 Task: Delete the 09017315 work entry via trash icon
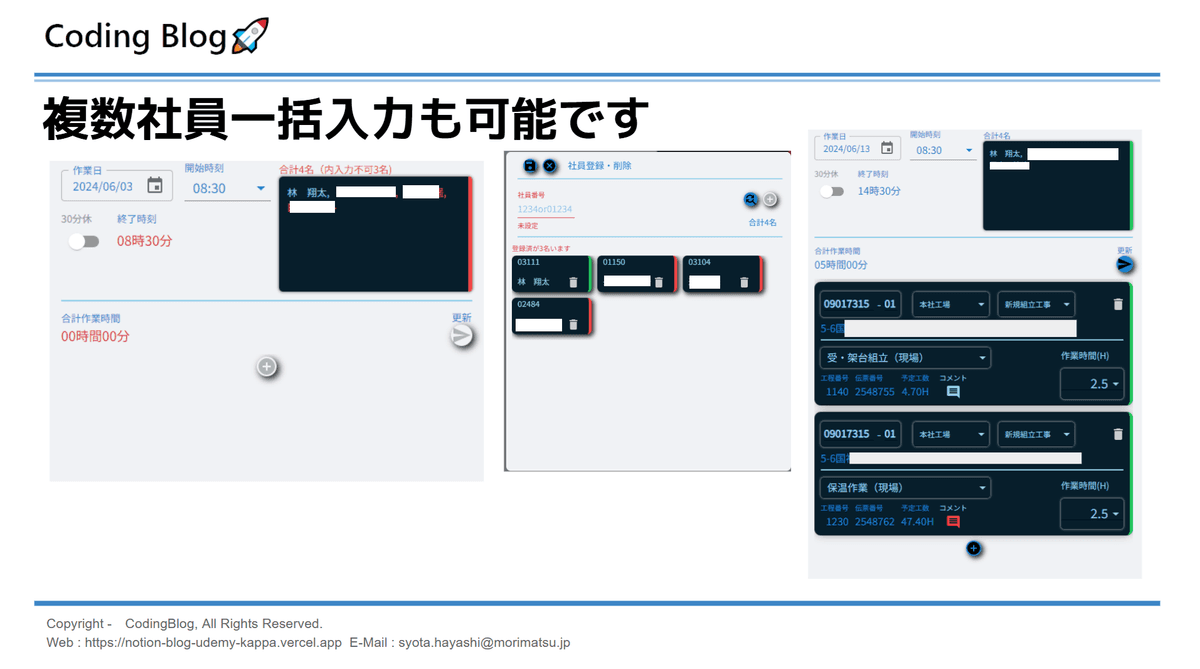(x=1119, y=304)
